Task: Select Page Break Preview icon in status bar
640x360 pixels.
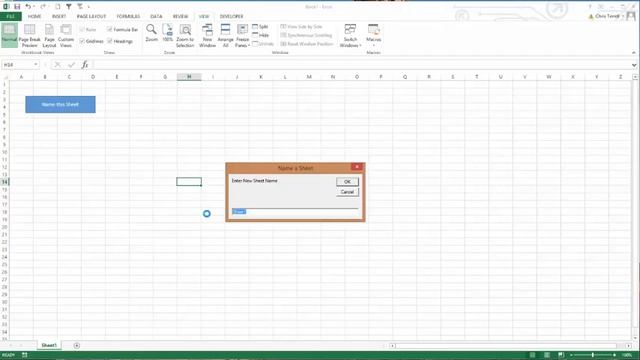Action: (x=561, y=355)
